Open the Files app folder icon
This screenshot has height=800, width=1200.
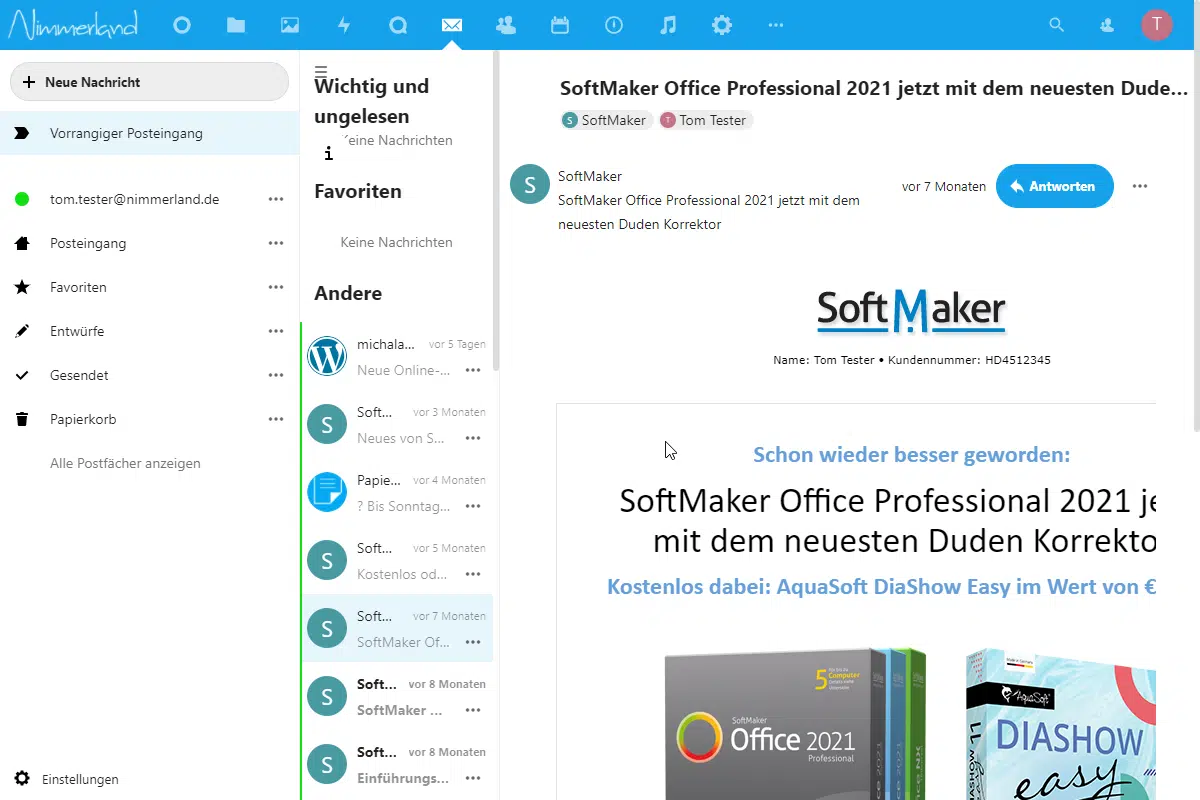(x=236, y=25)
